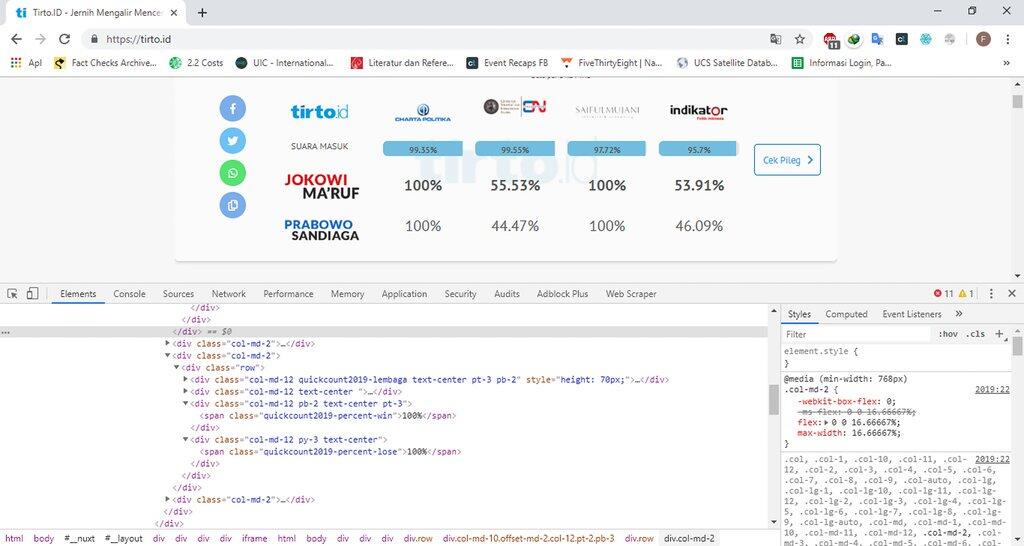Click the yellow warning count indicator
1024x546 pixels.
click(x=967, y=294)
